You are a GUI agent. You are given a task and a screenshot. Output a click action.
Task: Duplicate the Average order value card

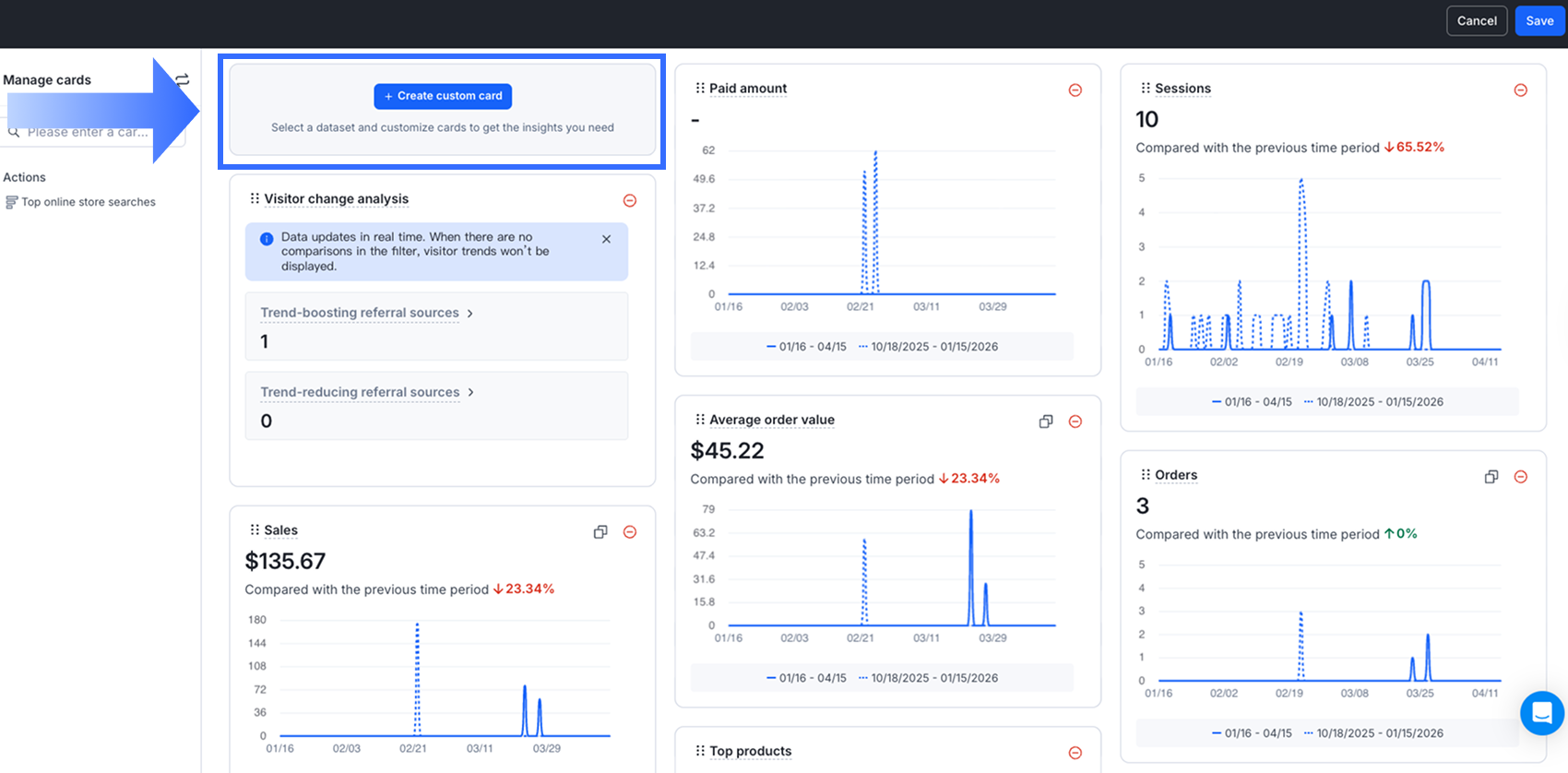pyautogui.click(x=1045, y=422)
